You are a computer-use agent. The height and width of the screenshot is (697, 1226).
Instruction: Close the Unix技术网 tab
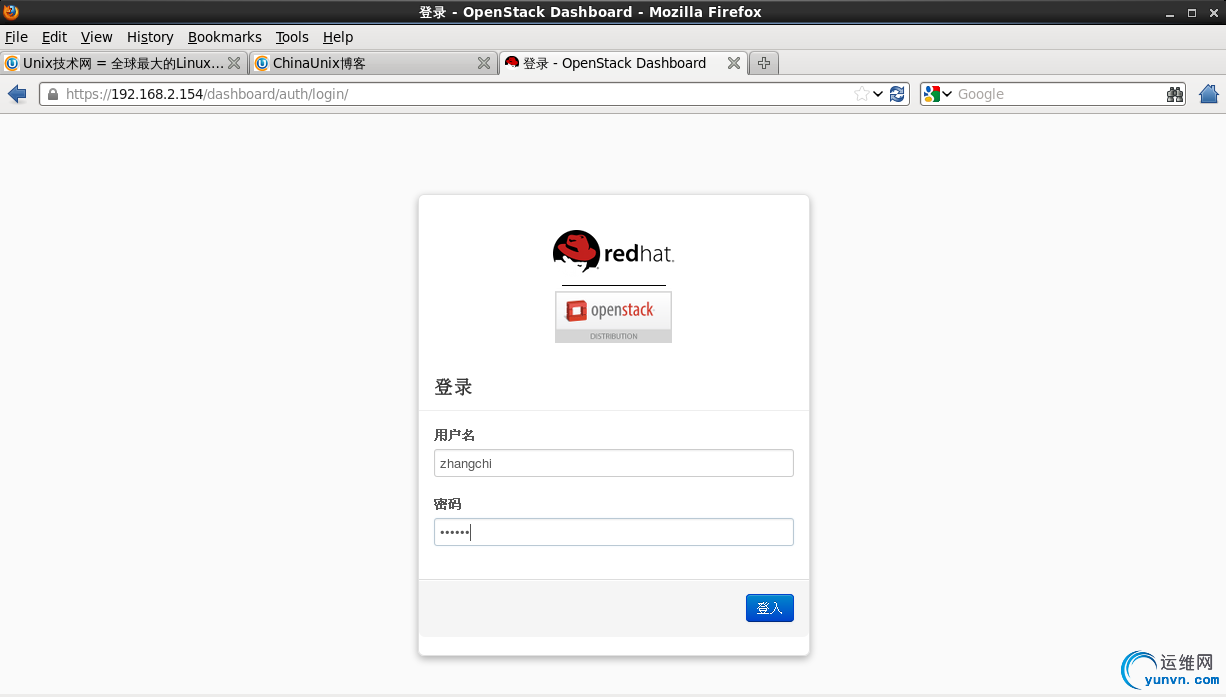234,63
